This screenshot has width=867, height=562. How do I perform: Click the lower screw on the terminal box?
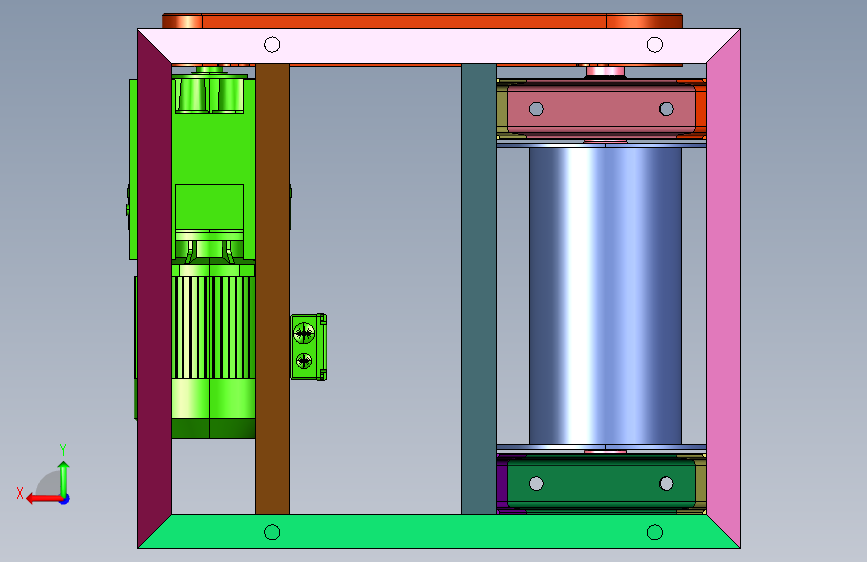click(x=304, y=361)
